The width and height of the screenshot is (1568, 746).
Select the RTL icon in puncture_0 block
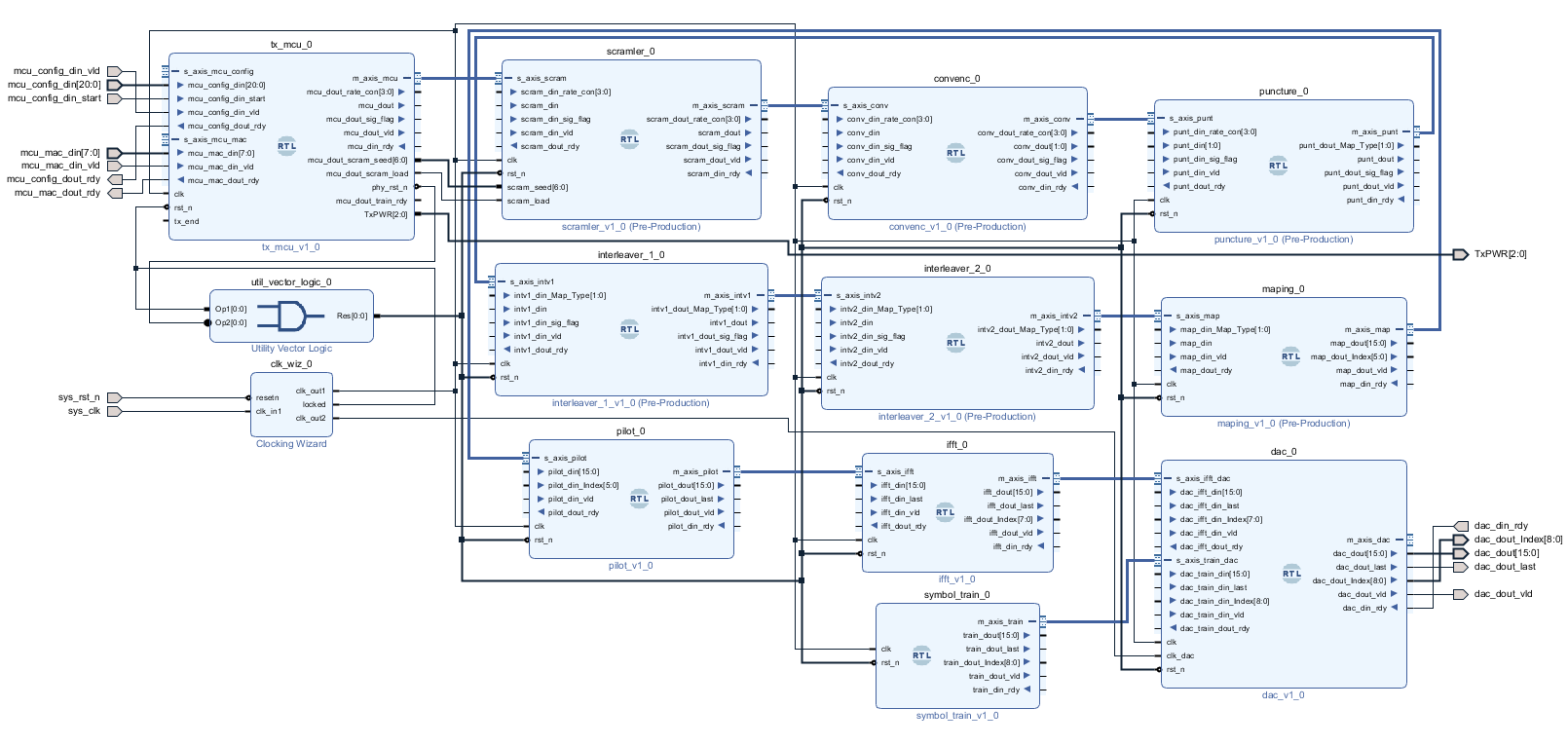[1278, 166]
